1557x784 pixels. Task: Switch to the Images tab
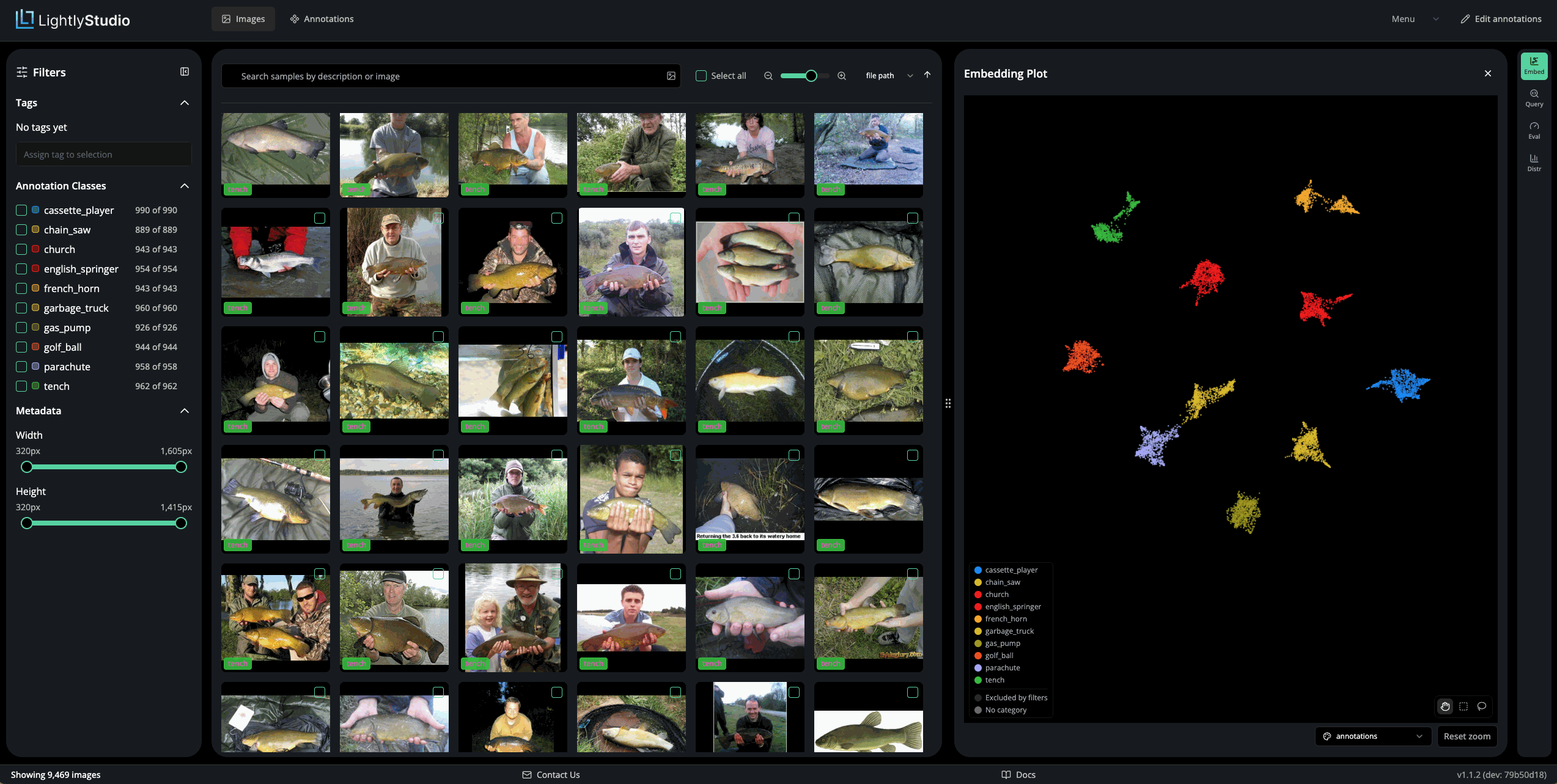[x=243, y=19]
